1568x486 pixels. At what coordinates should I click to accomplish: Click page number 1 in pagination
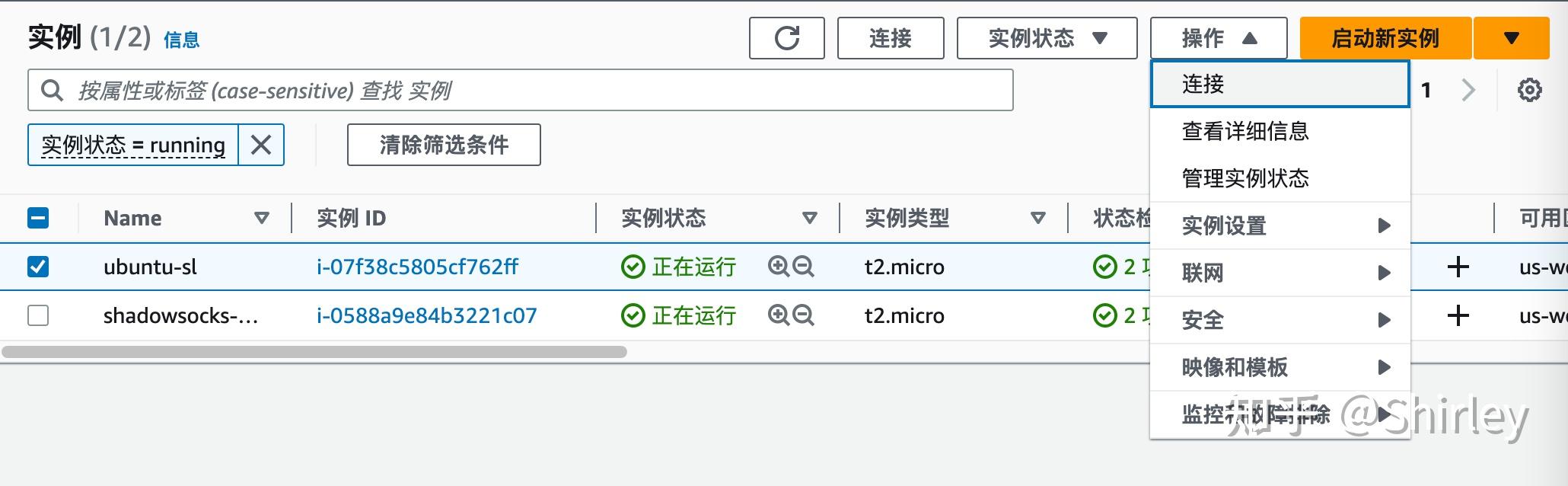1426,90
